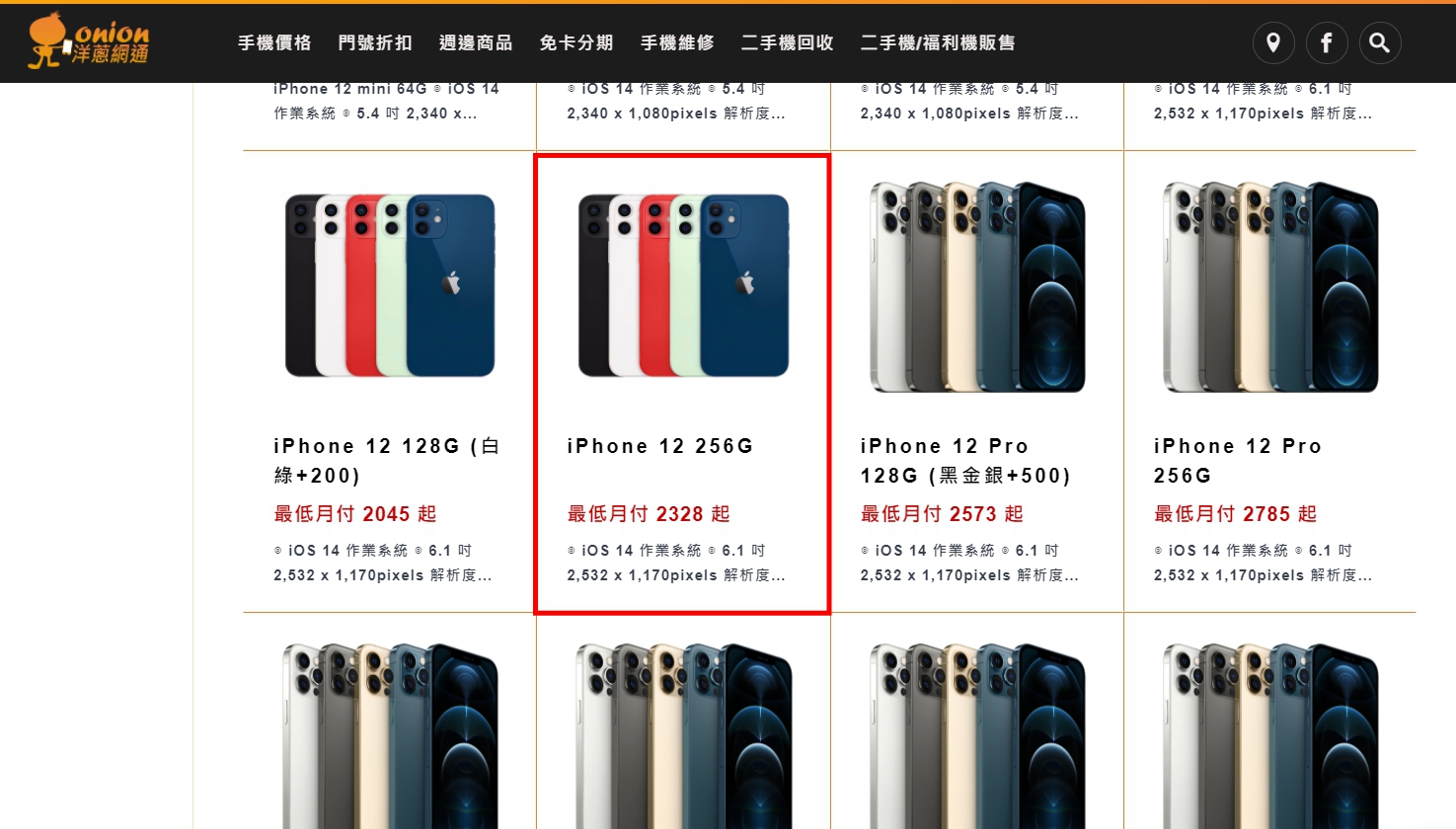Screen dimensions: 1456x829
Task: Open site search with magnifier icon
Action: coord(1380,42)
